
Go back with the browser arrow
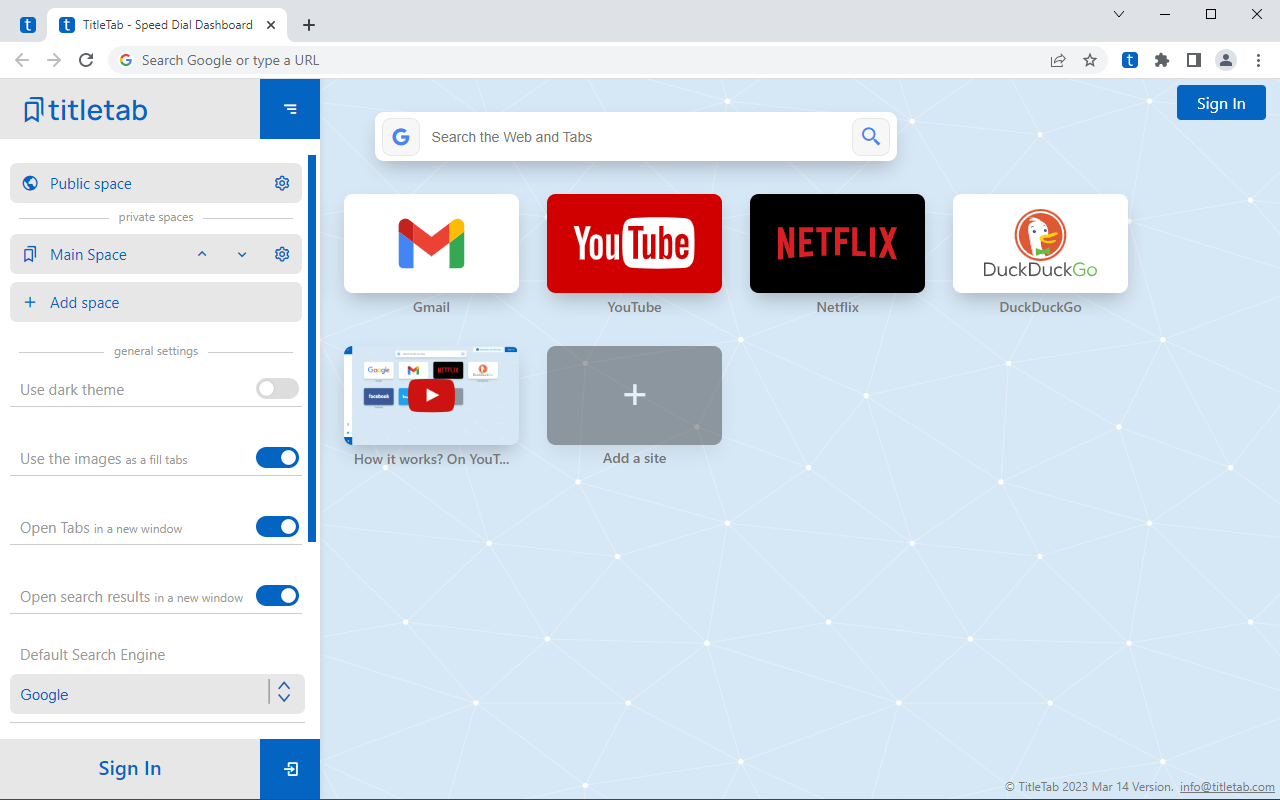click(x=22, y=60)
